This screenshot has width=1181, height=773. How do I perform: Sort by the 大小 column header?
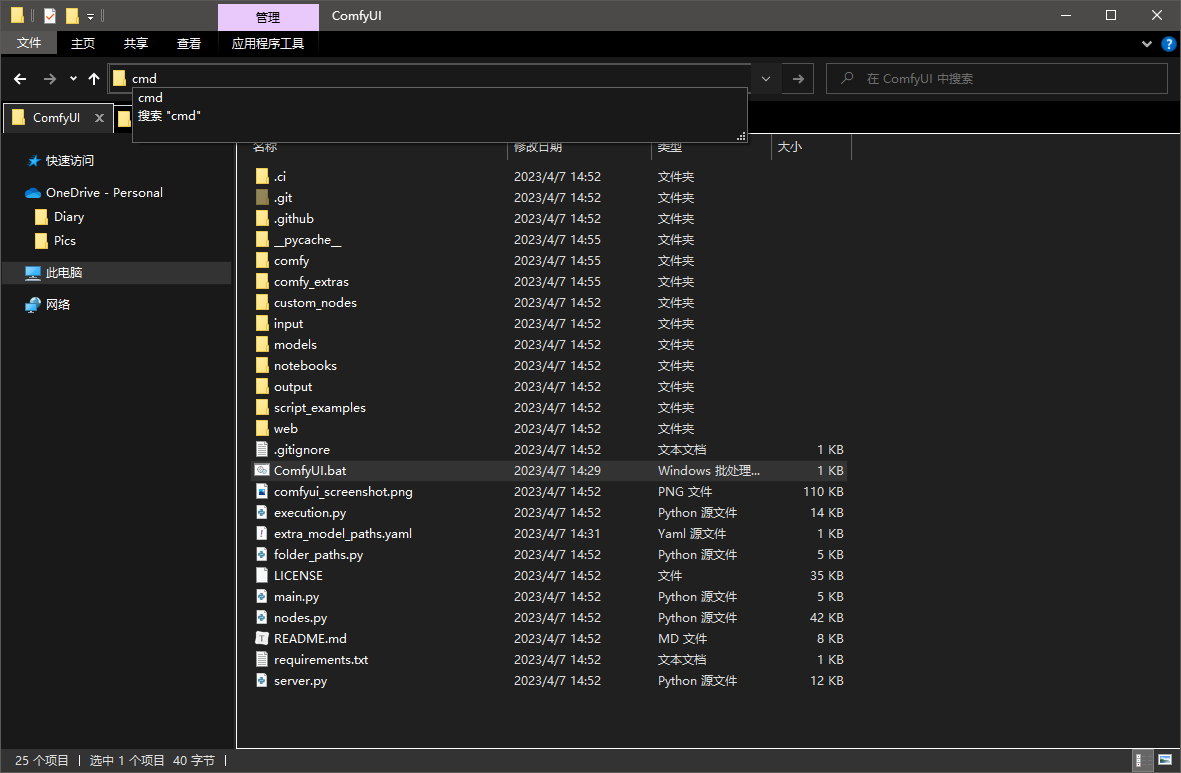coord(810,147)
